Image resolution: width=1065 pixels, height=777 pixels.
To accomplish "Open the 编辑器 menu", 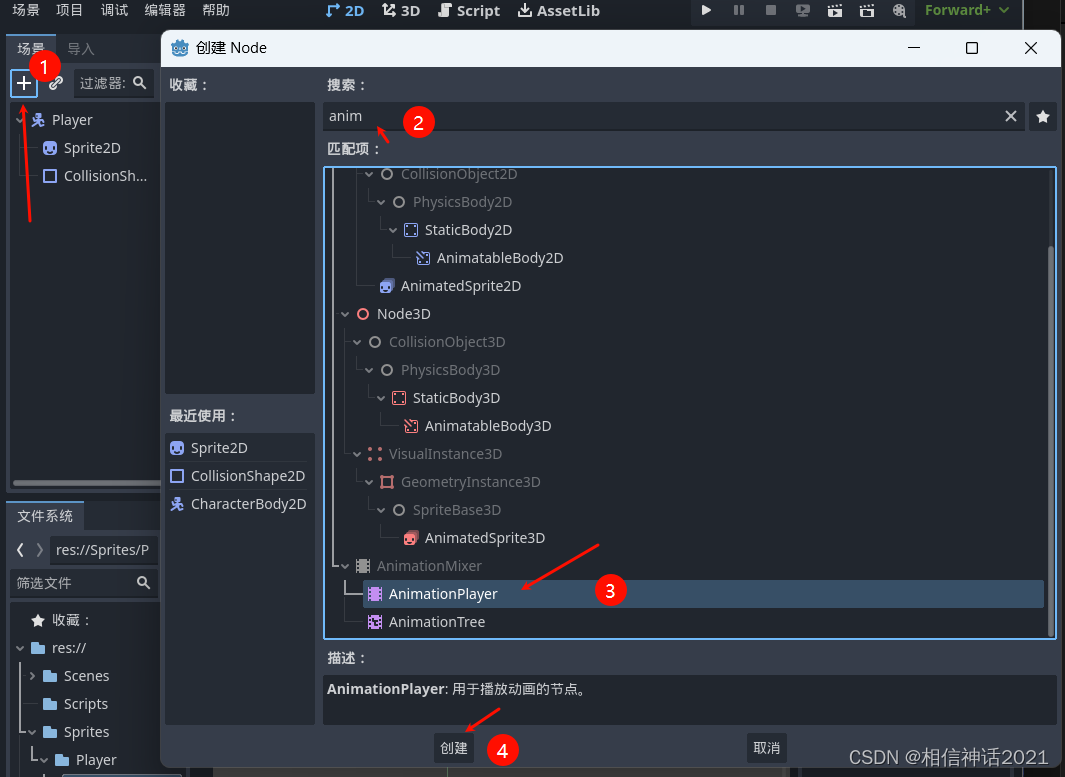I will pos(163,10).
